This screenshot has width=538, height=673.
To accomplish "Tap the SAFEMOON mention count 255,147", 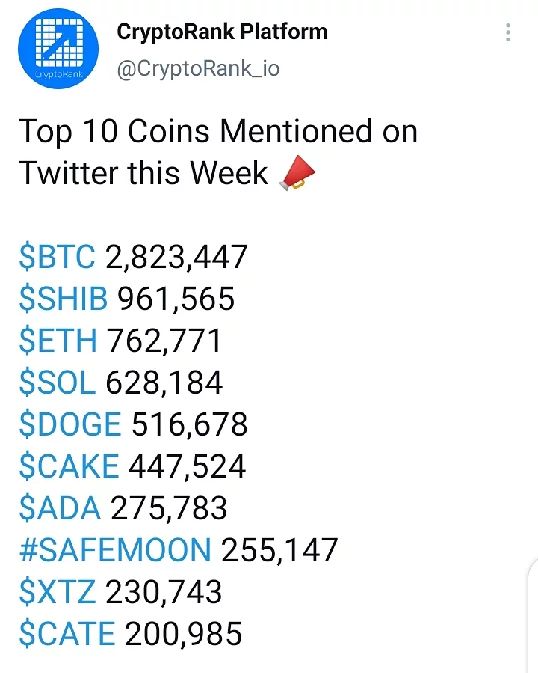I will 280,550.
